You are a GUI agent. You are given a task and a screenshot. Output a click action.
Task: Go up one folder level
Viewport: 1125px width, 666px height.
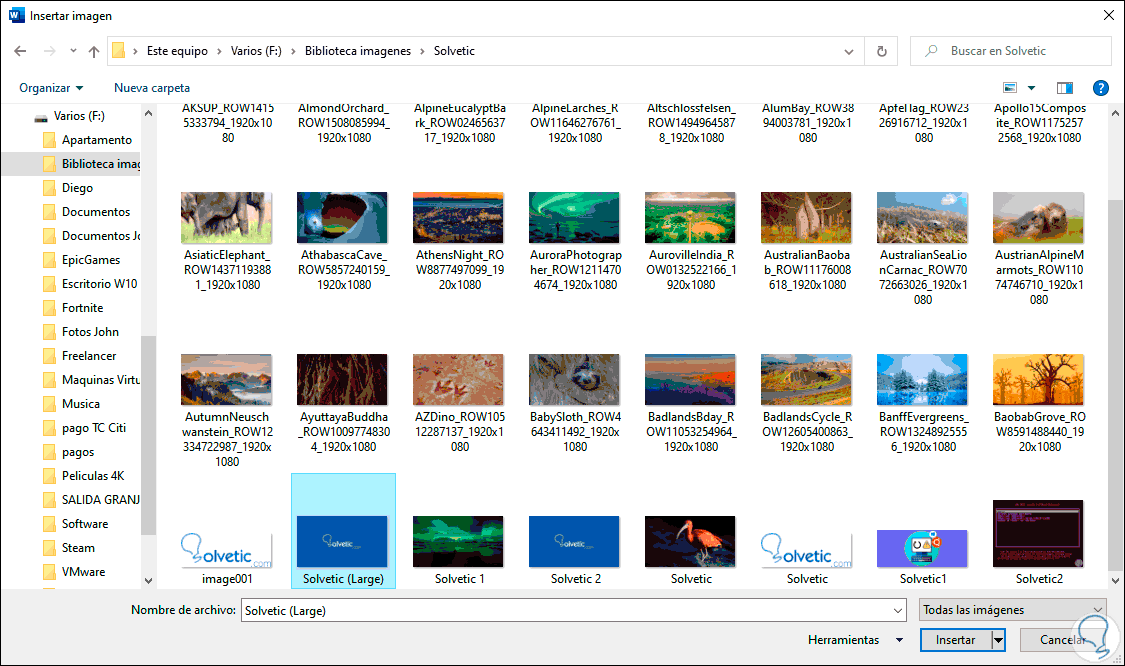pos(94,51)
